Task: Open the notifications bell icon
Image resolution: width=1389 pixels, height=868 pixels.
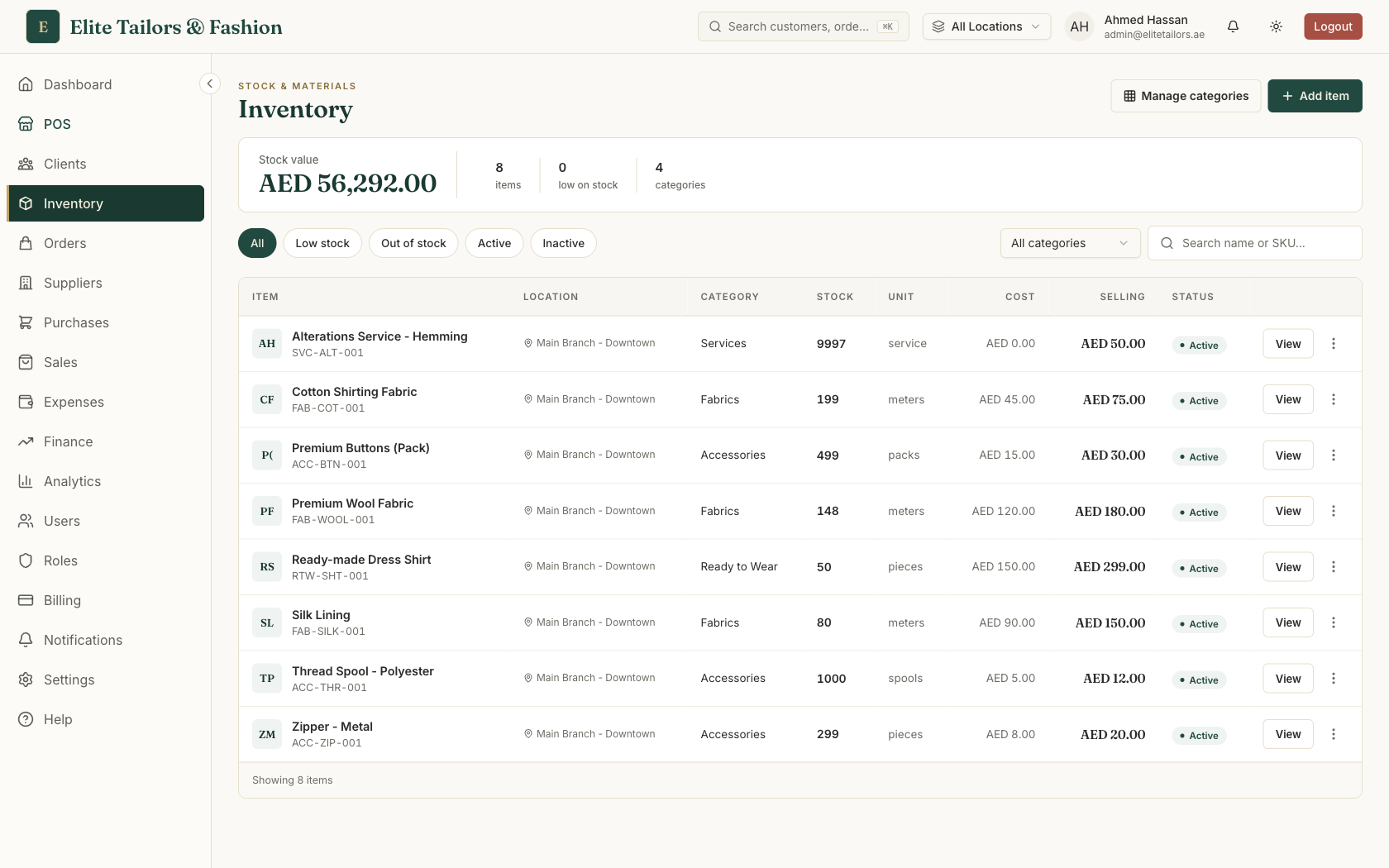Action: click(x=1233, y=26)
